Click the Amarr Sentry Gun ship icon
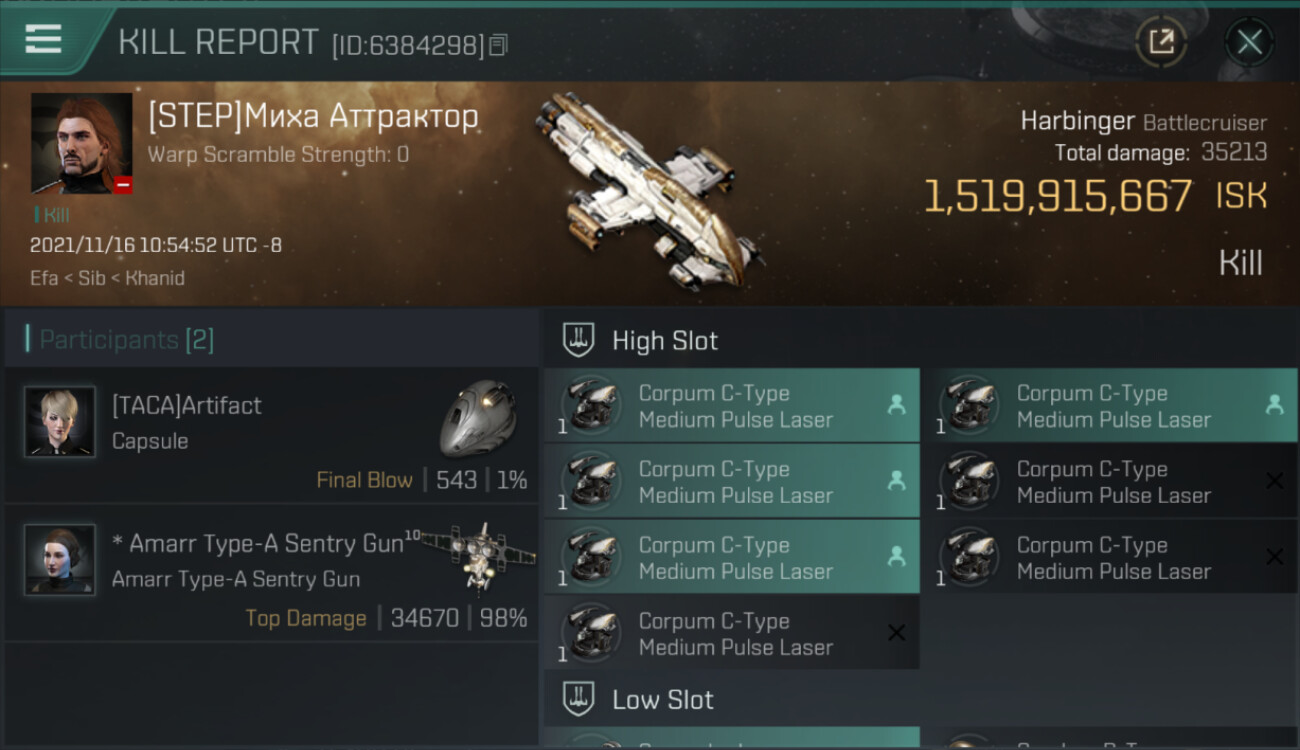 (x=478, y=556)
